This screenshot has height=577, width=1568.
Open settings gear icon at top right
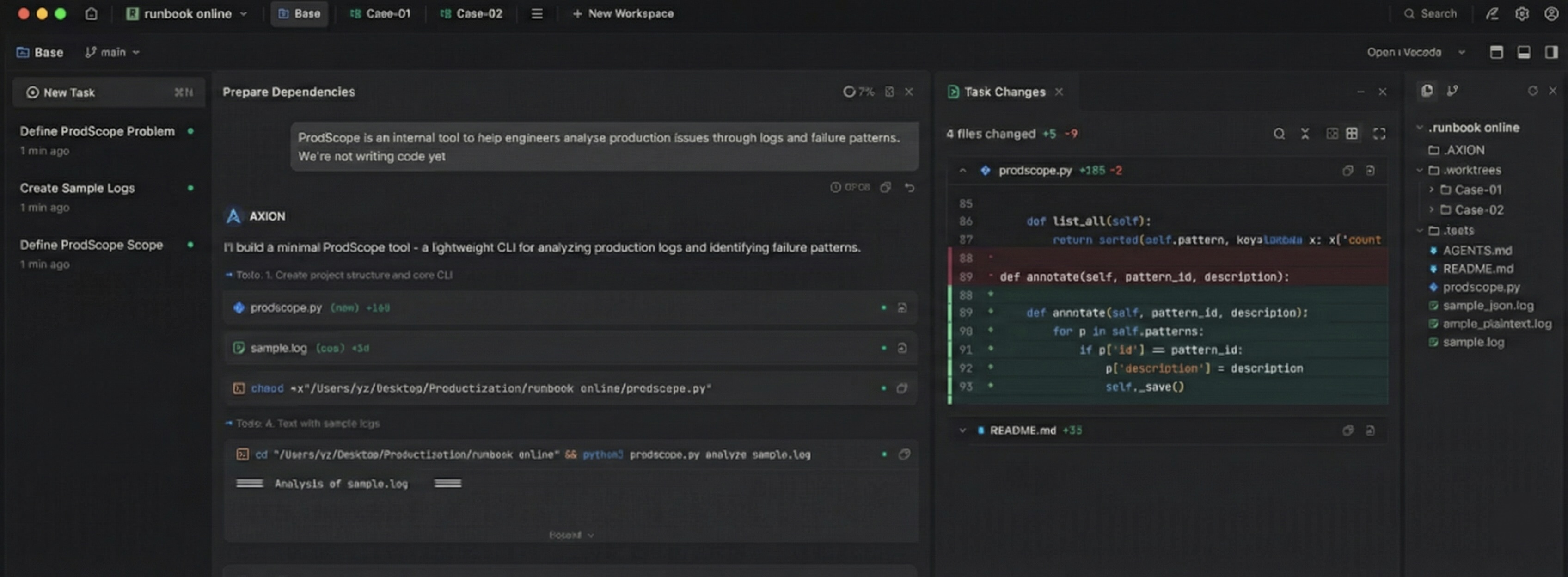(x=1521, y=13)
